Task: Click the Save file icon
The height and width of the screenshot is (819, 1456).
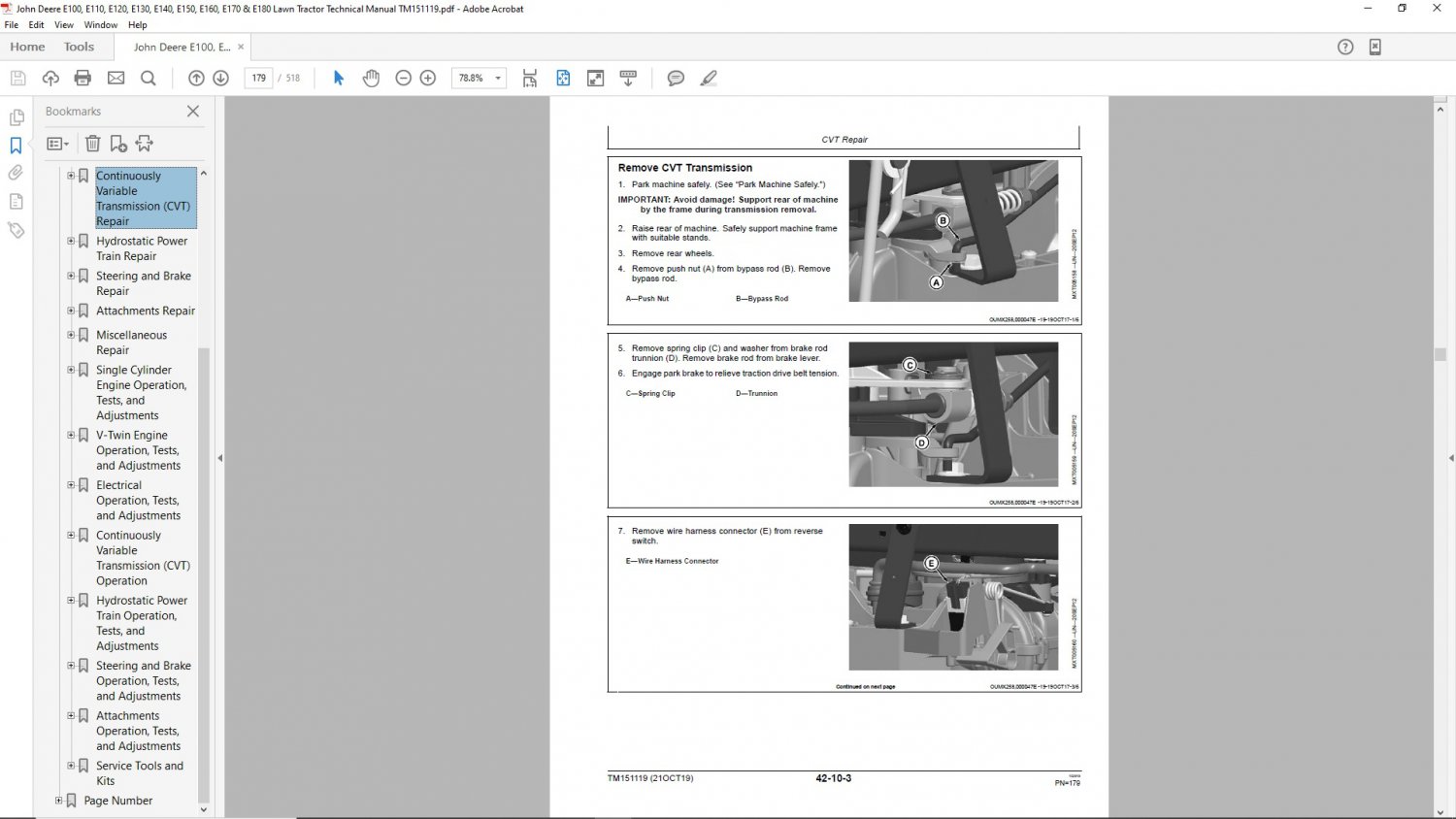Action: click(17, 79)
